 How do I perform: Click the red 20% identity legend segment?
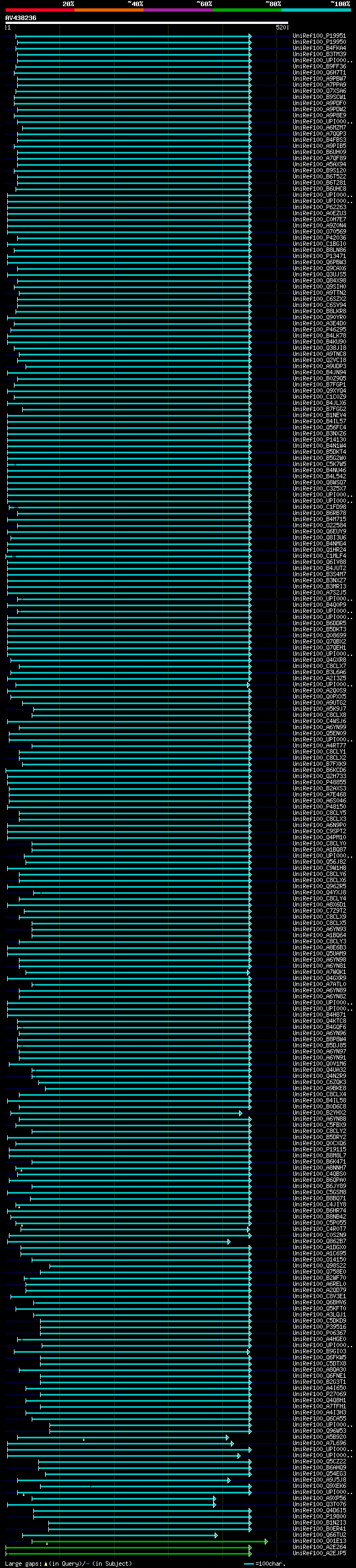tap(39, 11)
